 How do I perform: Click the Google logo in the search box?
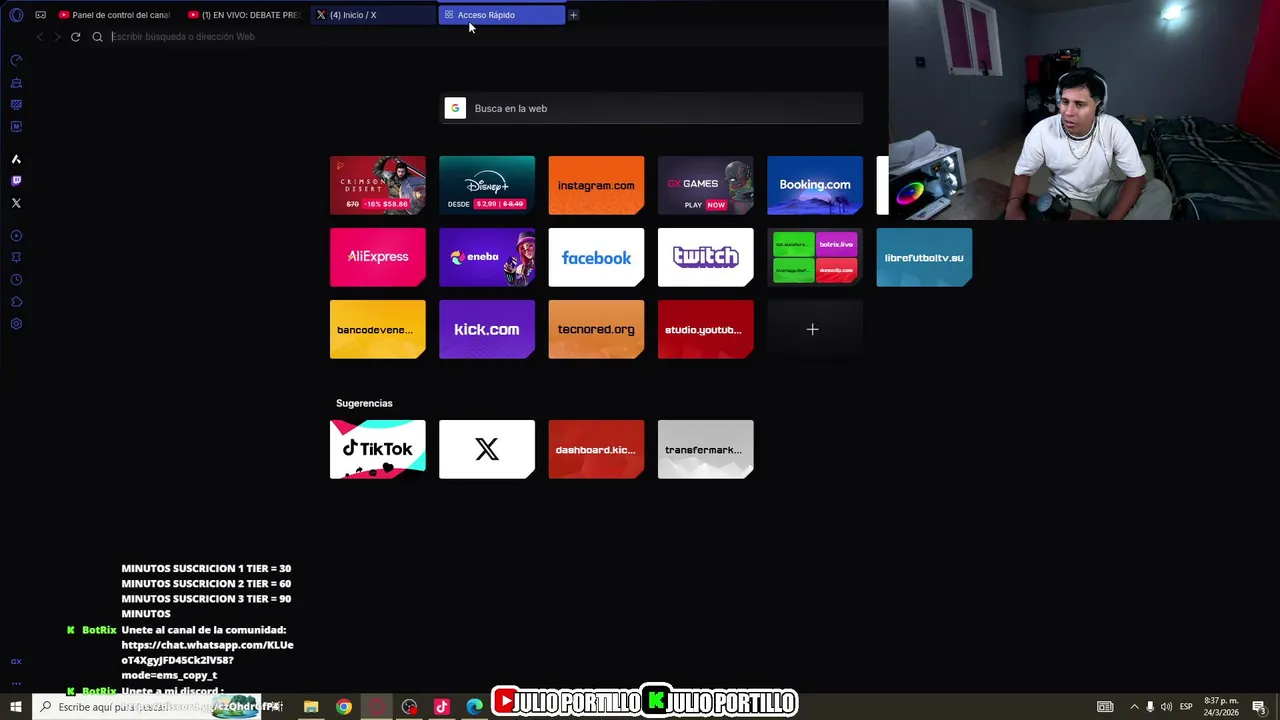coord(455,108)
